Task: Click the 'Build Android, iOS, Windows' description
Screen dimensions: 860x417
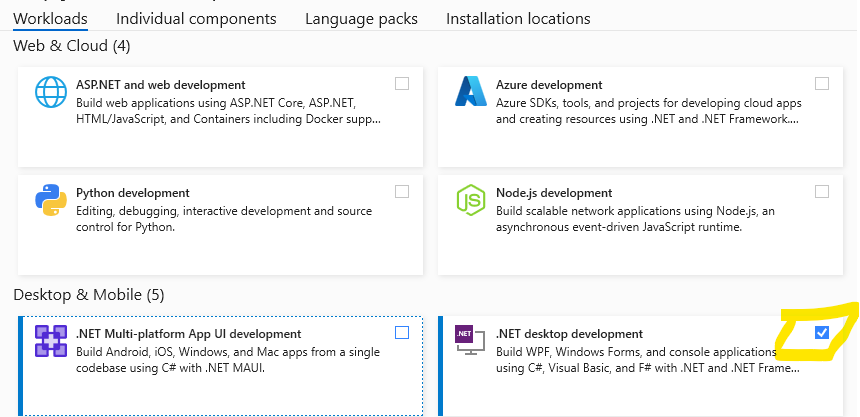Action: pos(228,360)
